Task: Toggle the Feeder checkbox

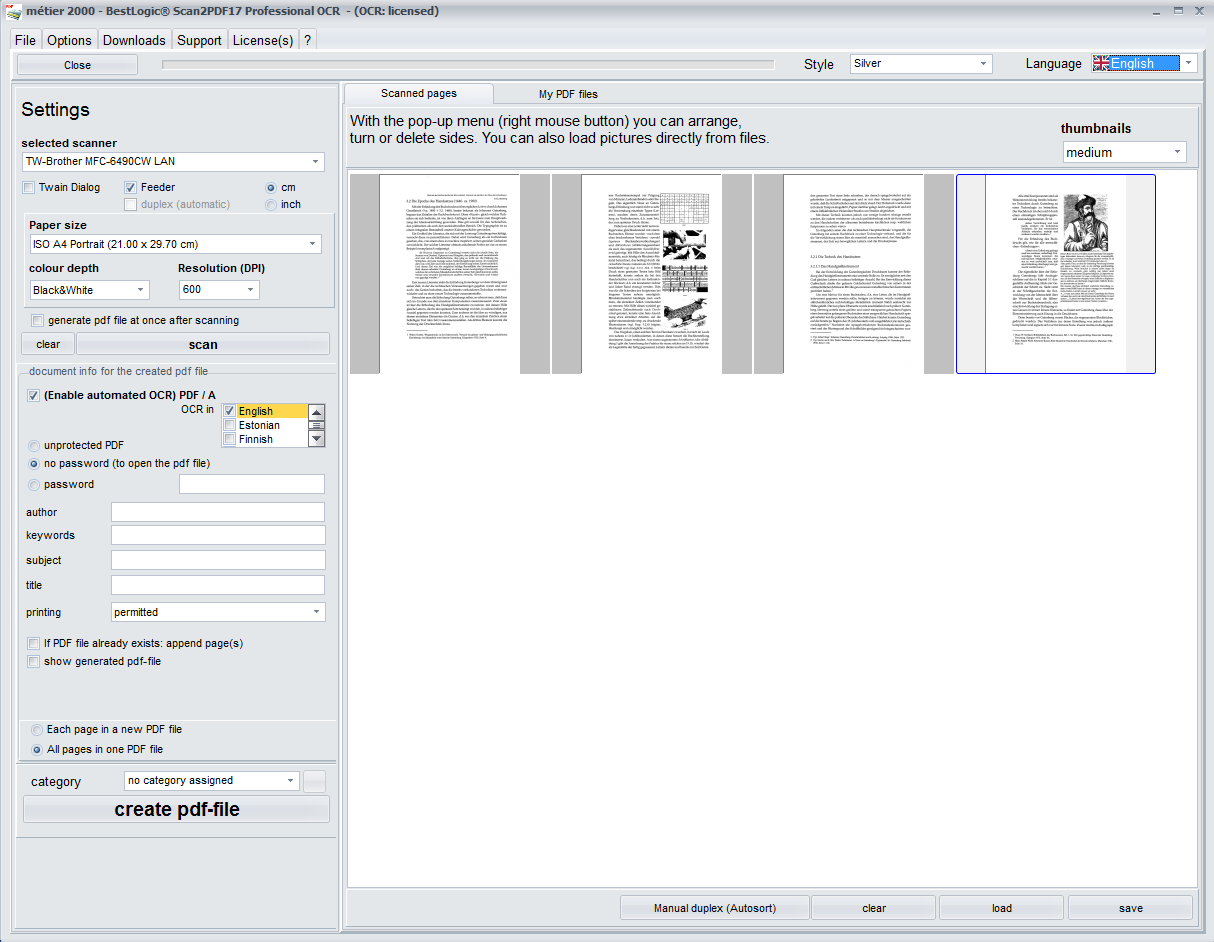Action: (131, 187)
